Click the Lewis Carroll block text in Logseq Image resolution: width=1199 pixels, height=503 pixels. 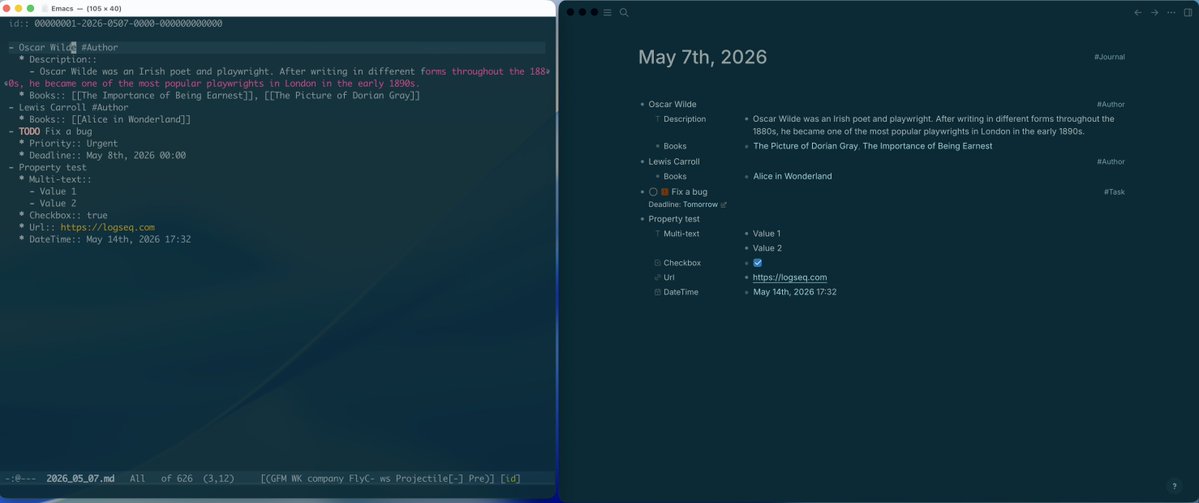[x=674, y=161]
